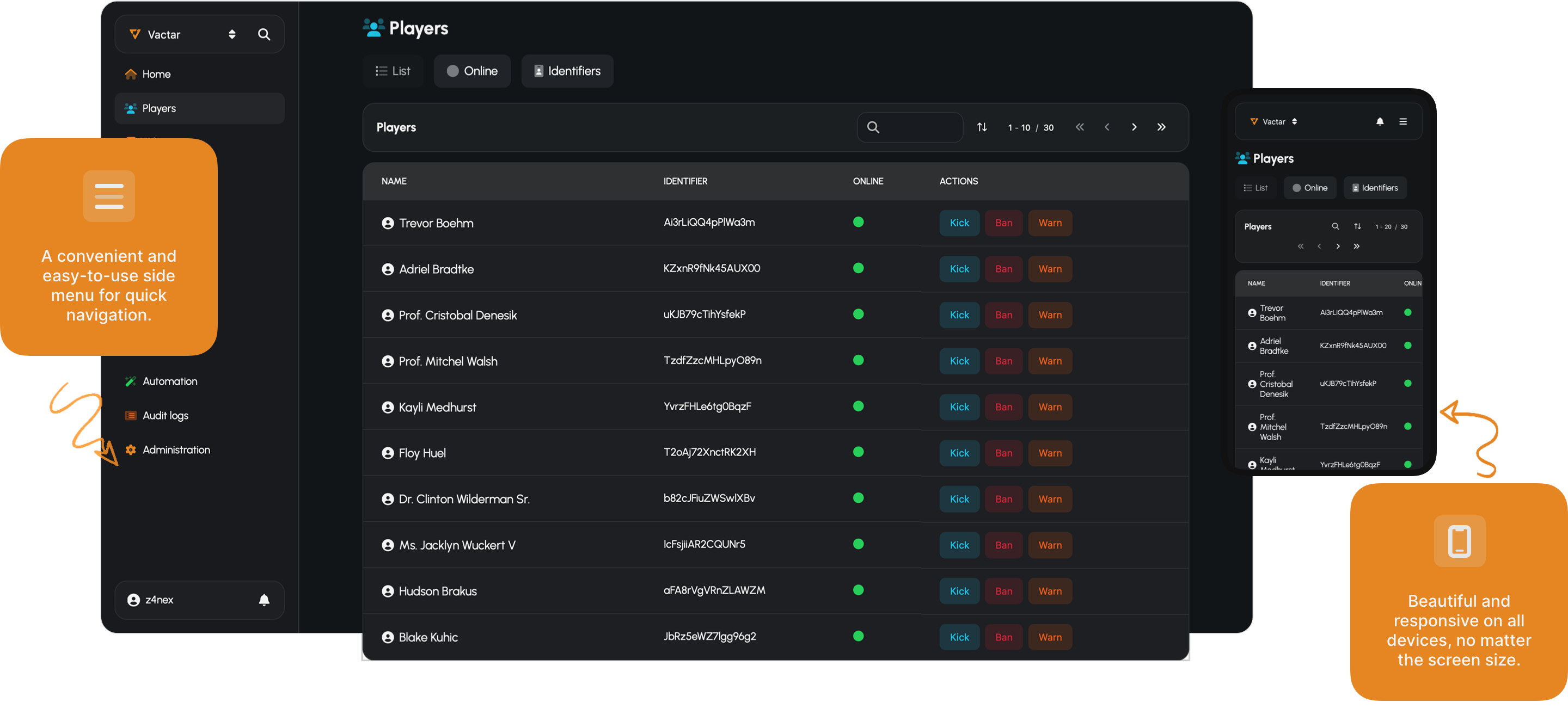
Task: Warn player Prof. Cristobal Denesik
Action: pos(1050,315)
